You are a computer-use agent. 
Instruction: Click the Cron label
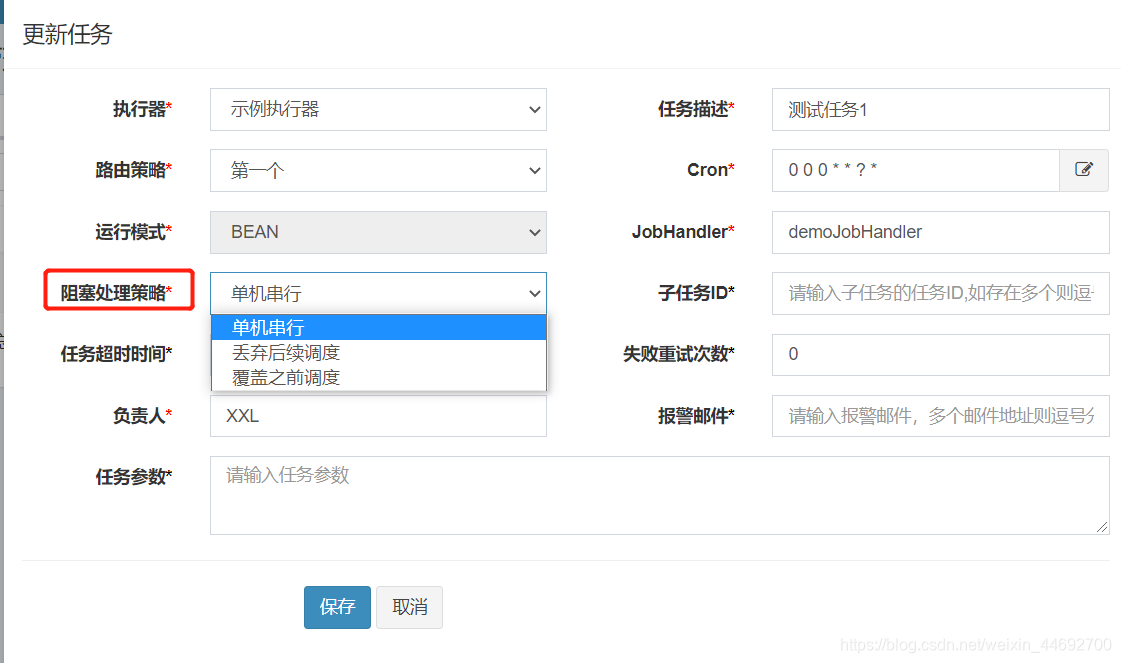coord(711,170)
